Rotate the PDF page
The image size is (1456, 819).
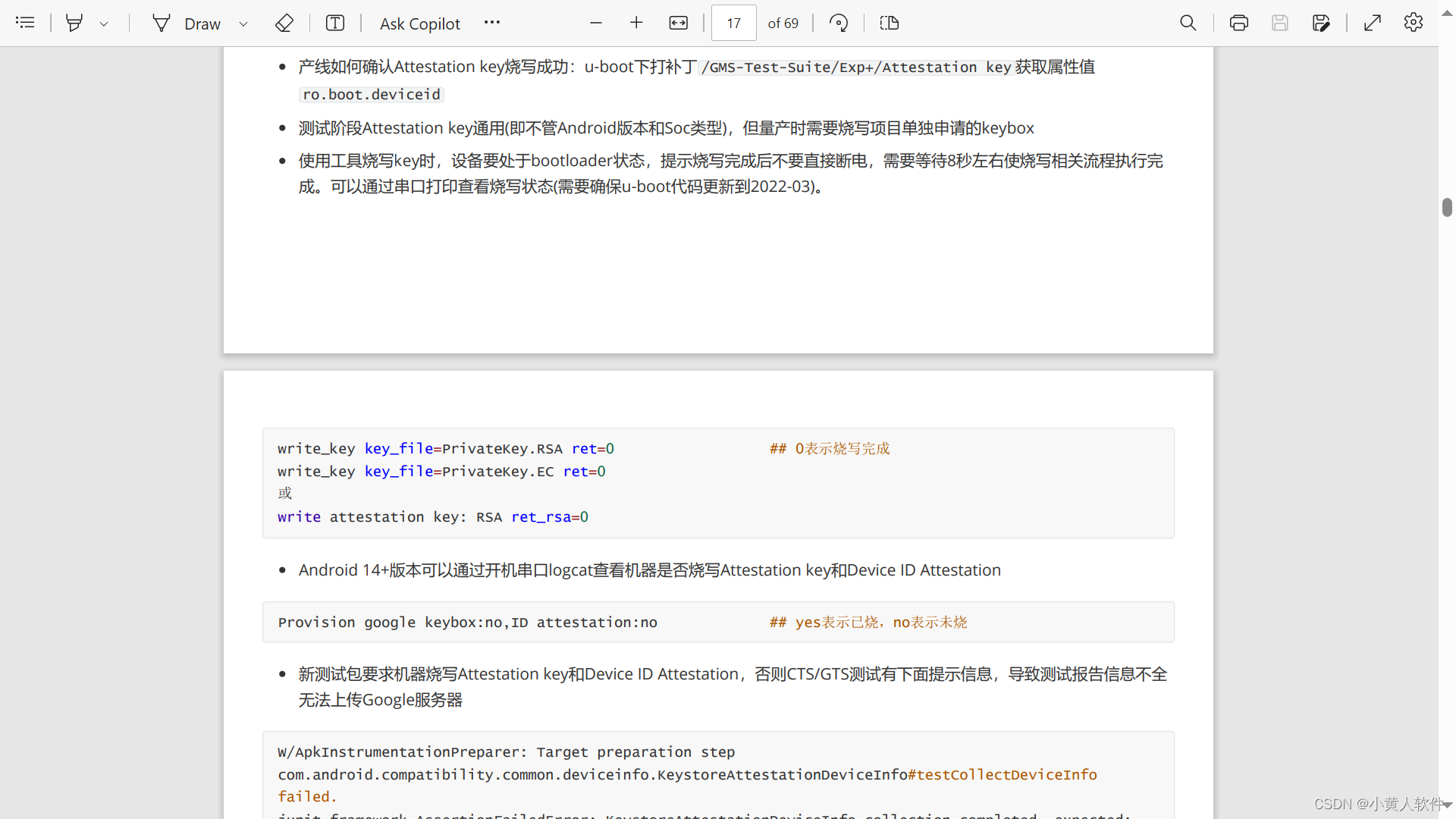(x=839, y=23)
